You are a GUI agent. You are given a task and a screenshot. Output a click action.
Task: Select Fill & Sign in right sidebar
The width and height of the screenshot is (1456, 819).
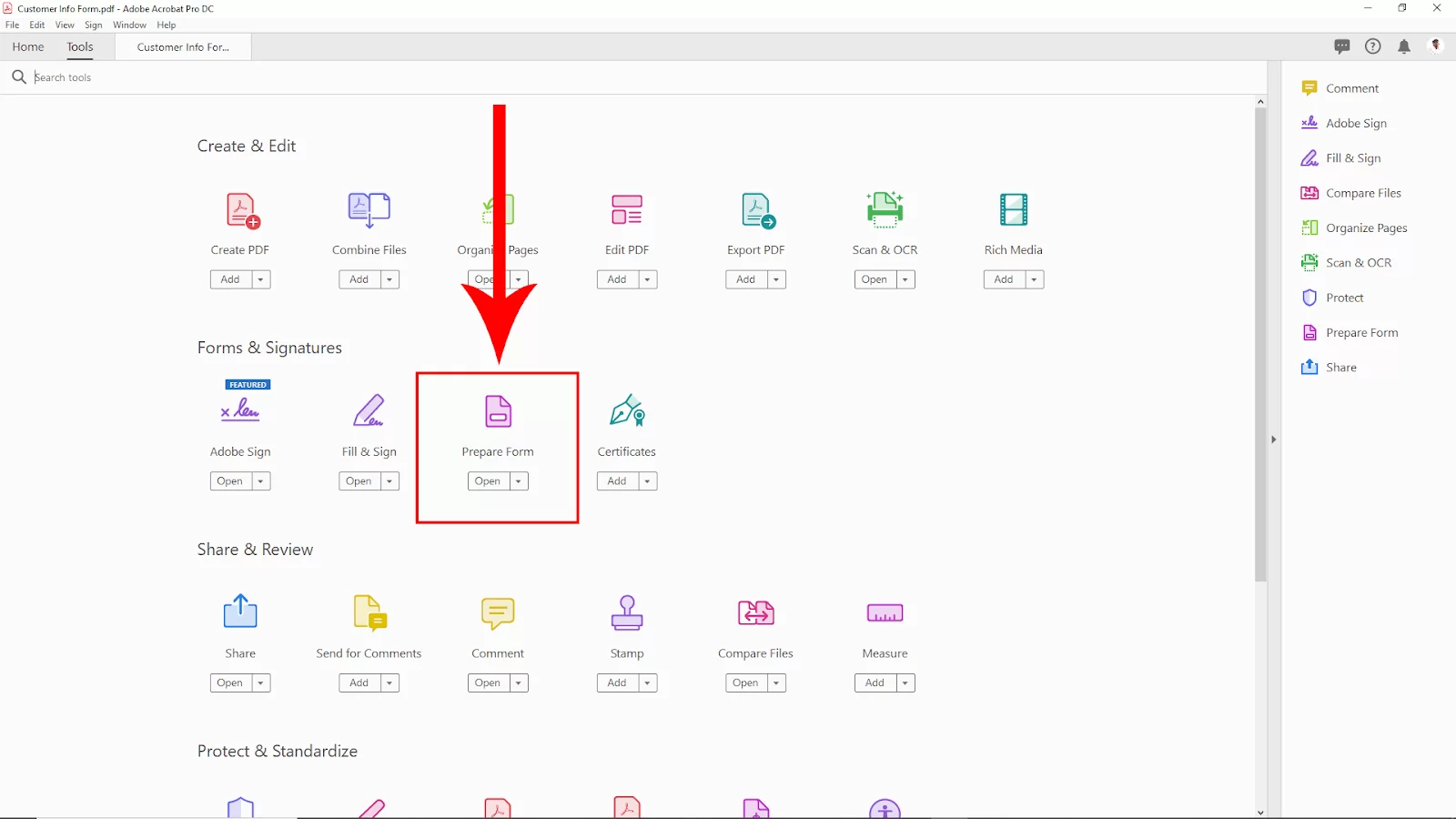[1341, 158]
